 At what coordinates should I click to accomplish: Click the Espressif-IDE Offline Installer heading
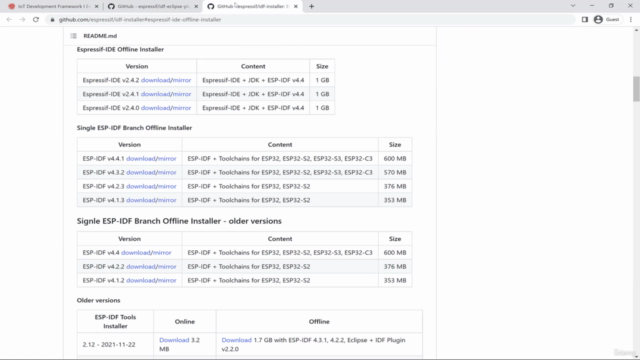coord(120,49)
